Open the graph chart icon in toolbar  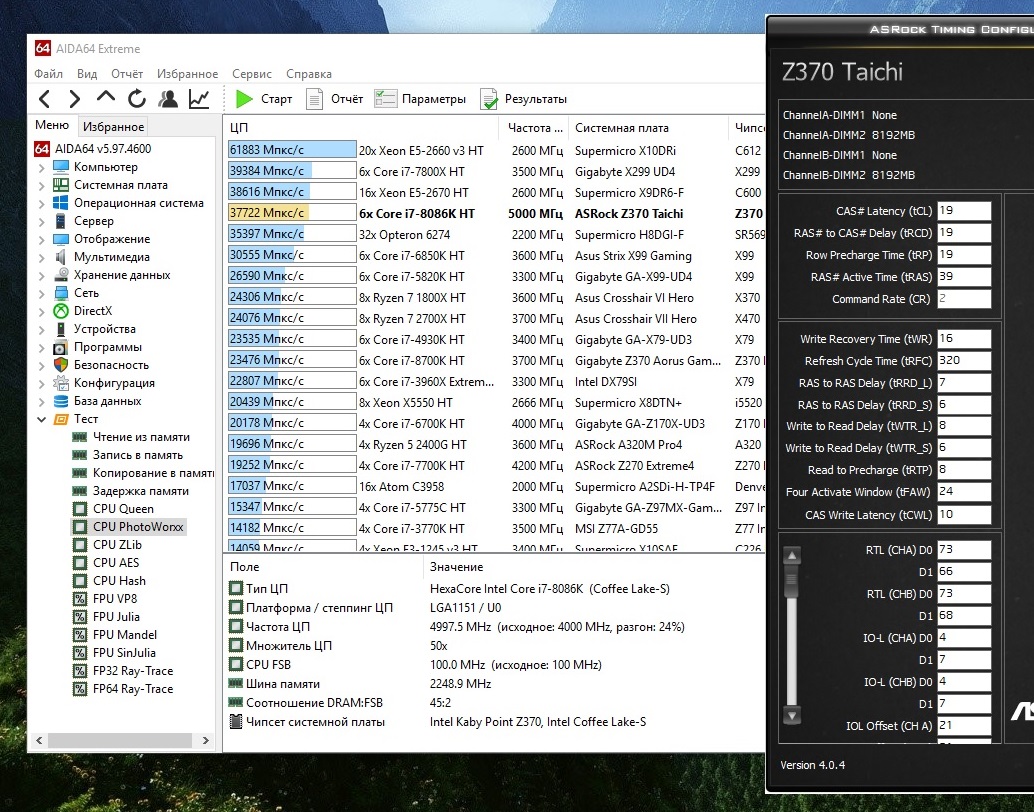point(199,99)
